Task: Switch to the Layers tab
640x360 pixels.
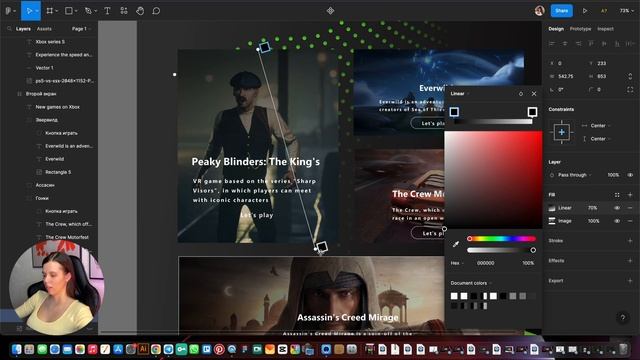Action: tap(23, 29)
